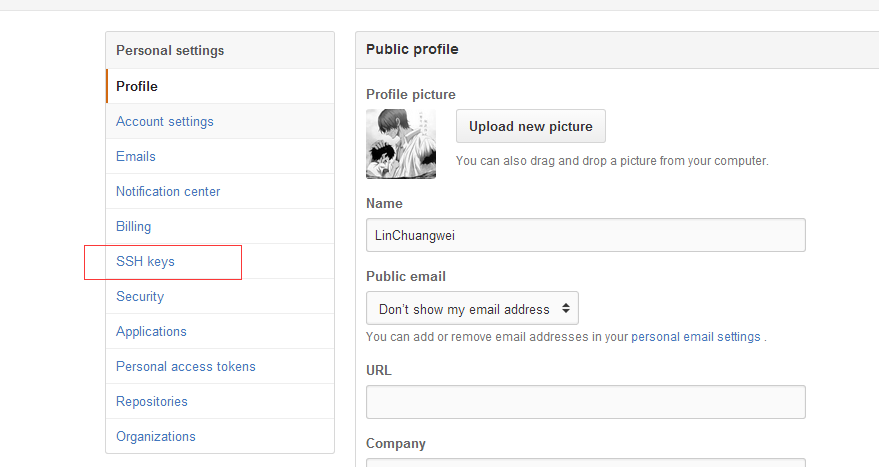Open the Profile settings tab
879x467 pixels.
click(220, 86)
